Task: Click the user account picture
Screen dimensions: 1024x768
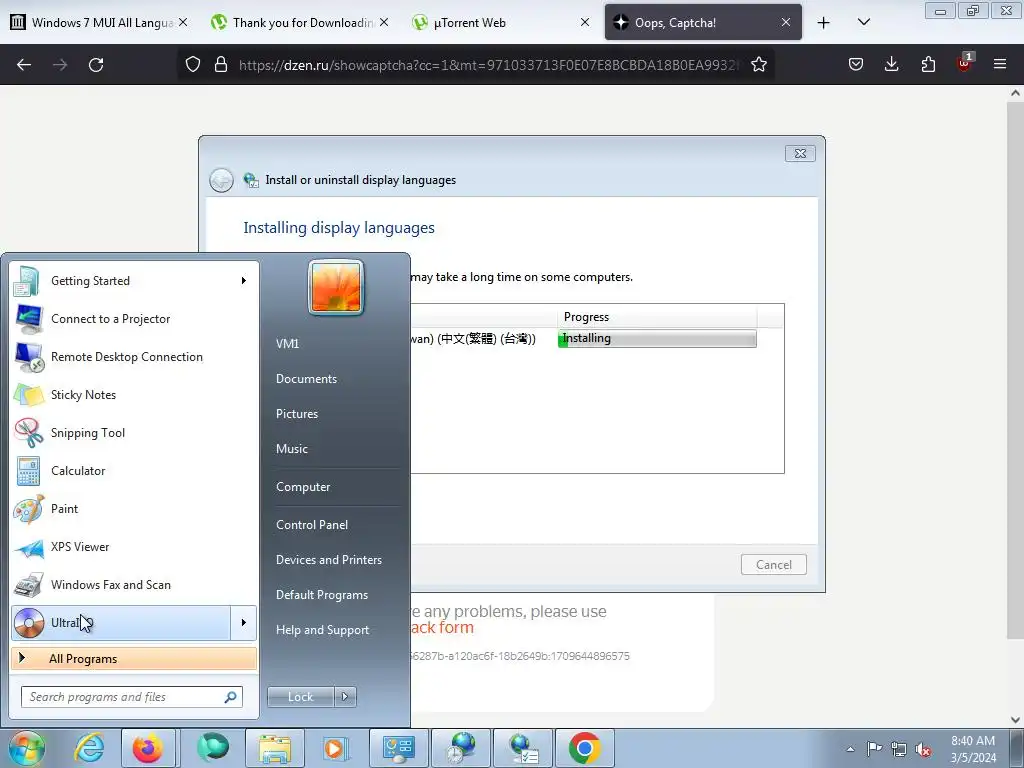Action: [x=336, y=287]
